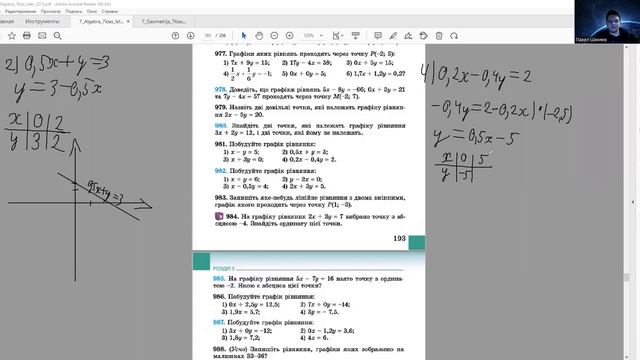This screenshot has width=640, height=360.
Task: Click exercise number 982
Action: [220, 171]
